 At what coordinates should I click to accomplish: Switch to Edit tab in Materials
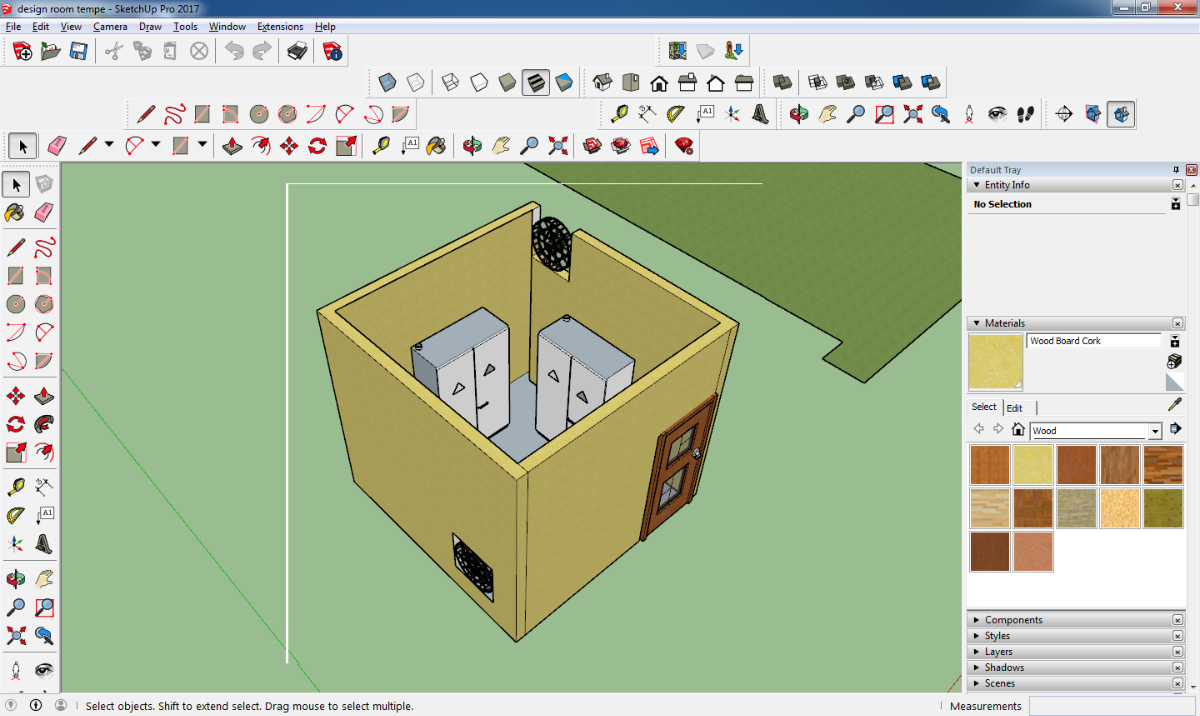[1014, 408]
